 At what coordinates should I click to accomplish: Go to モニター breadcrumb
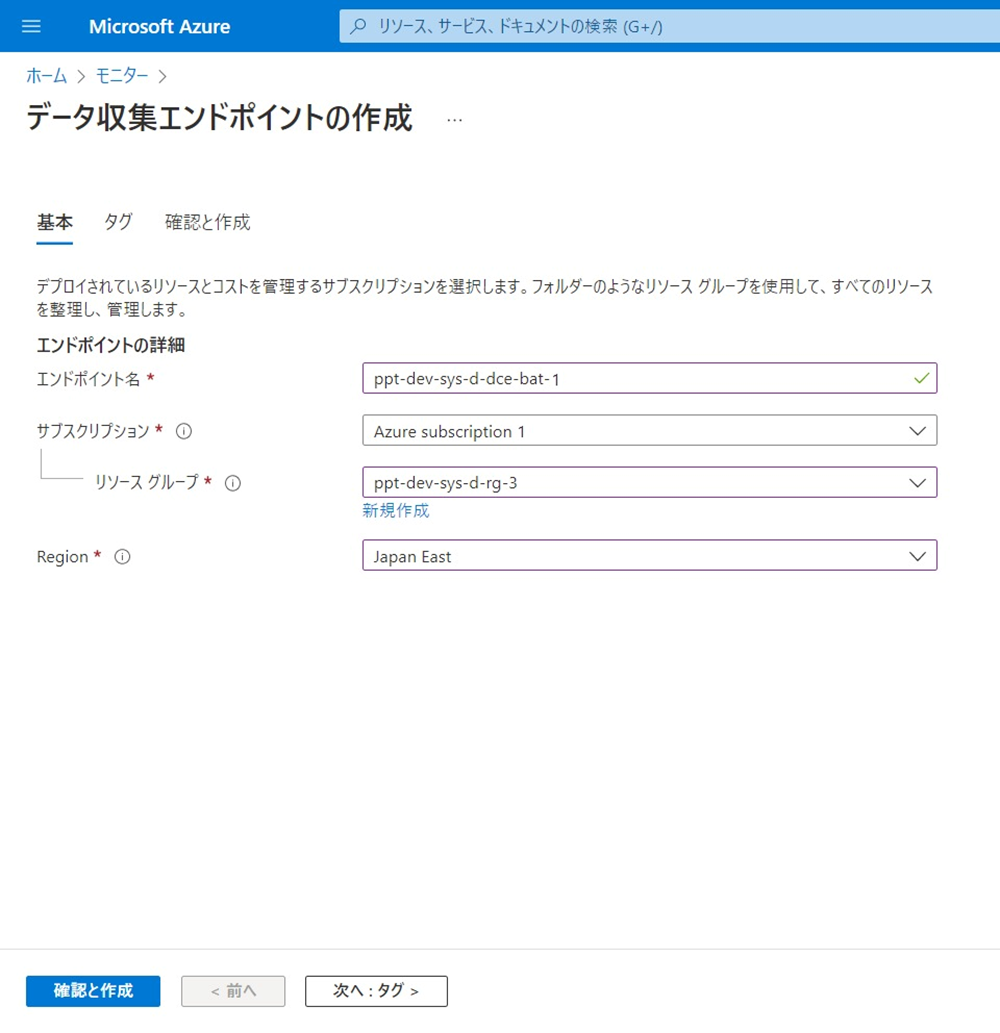point(123,76)
